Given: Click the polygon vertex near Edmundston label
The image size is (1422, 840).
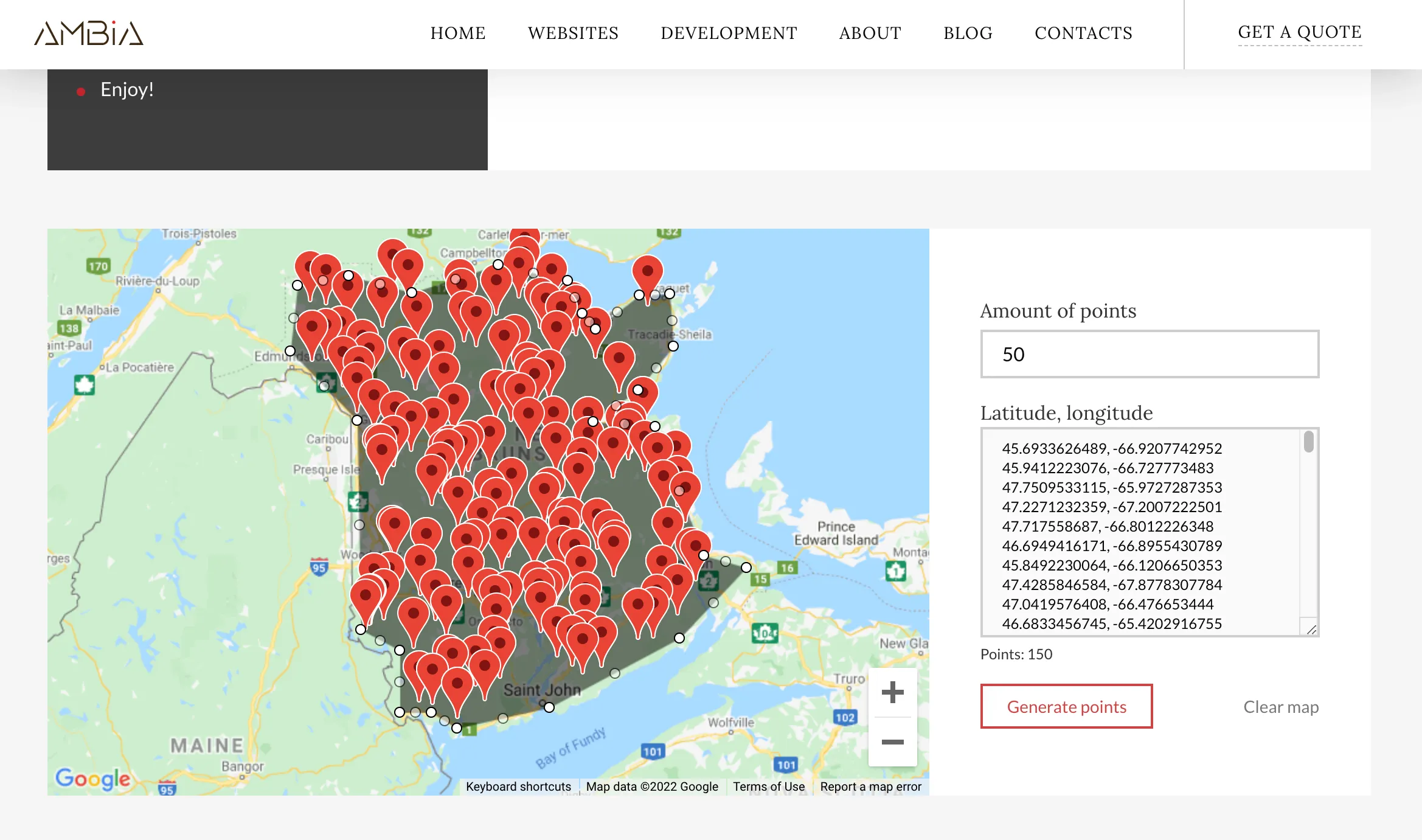Looking at the screenshot, I should coord(290,351).
